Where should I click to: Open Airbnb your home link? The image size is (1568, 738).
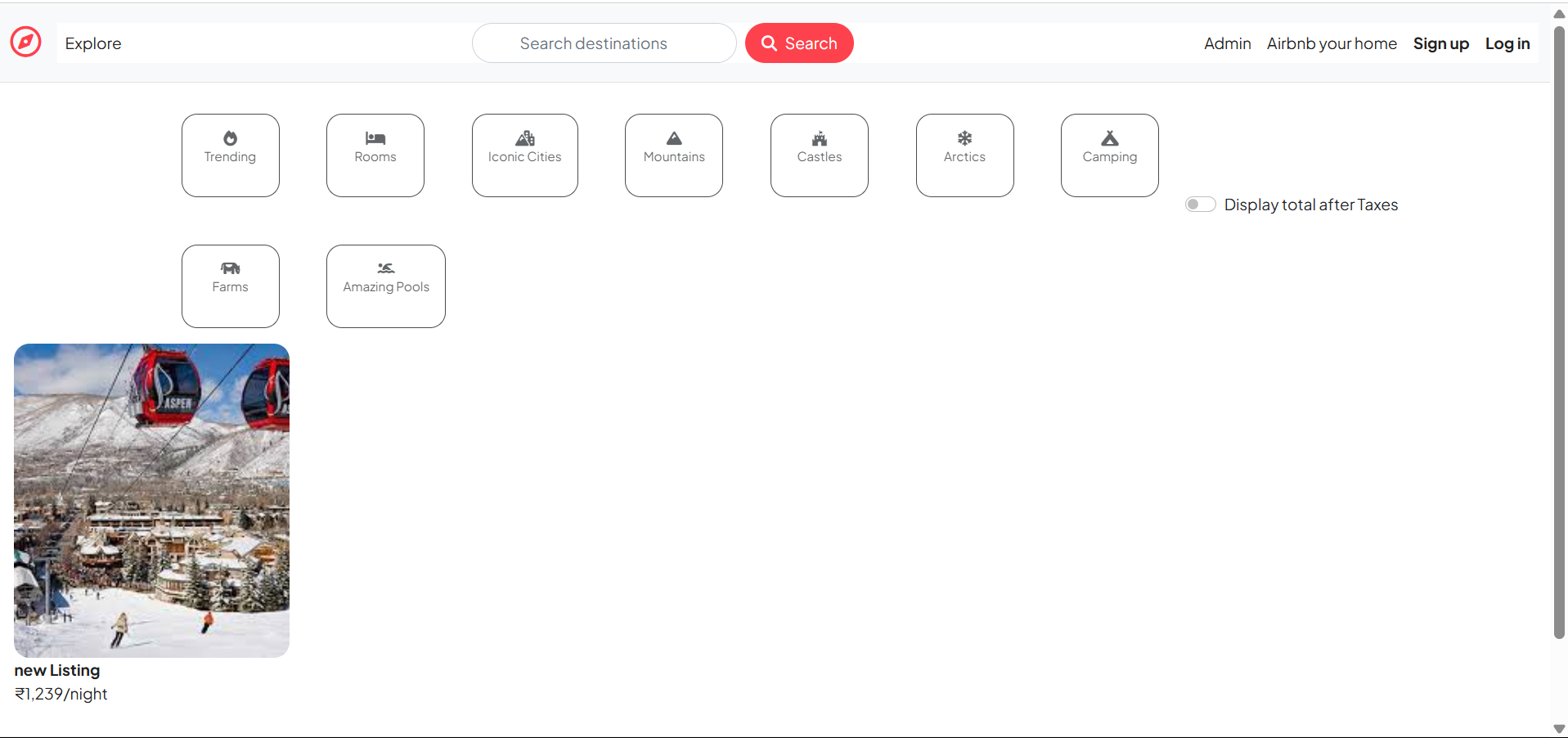[x=1332, y=43]
